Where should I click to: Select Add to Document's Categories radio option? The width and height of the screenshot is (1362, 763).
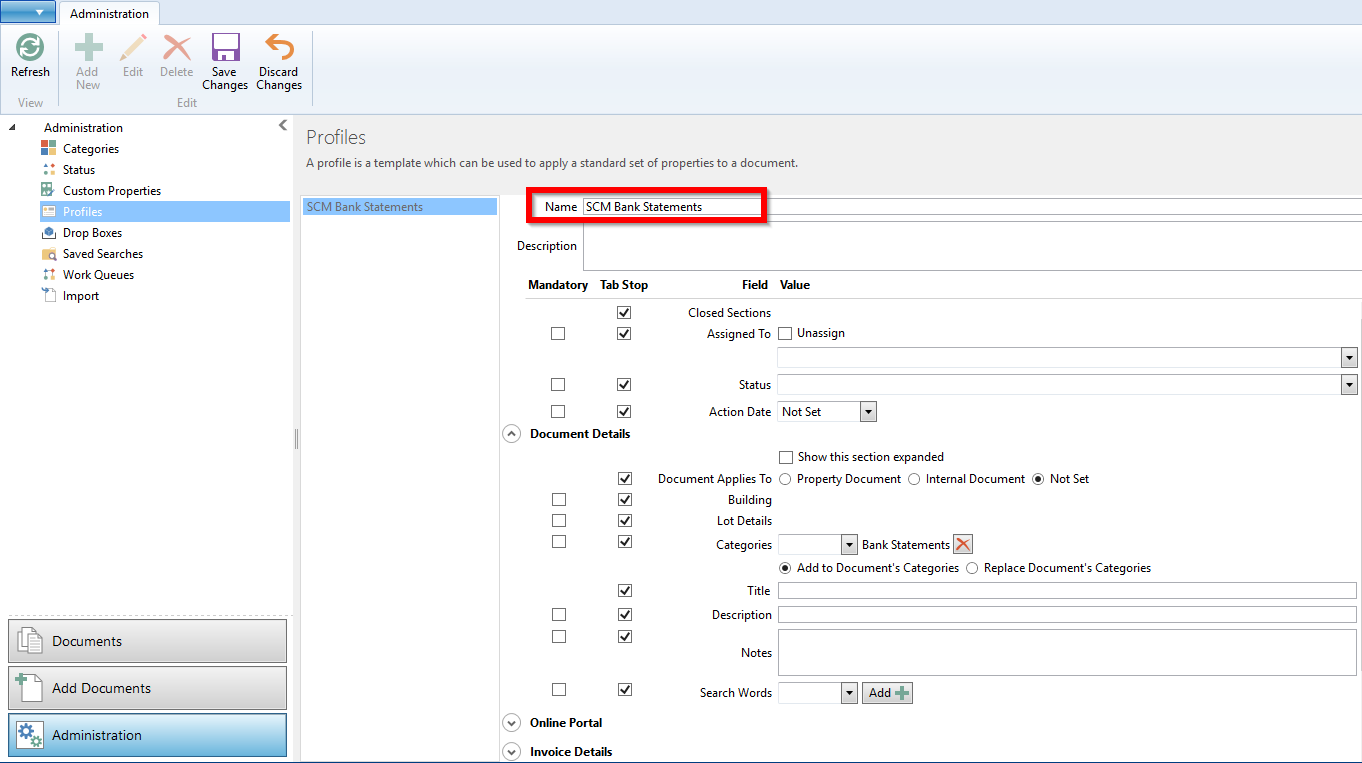click(785, 568)
